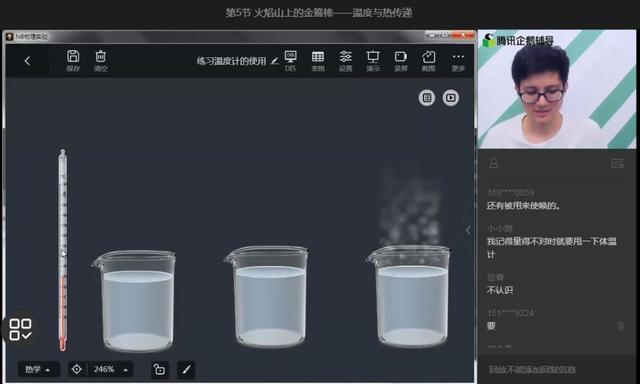Image resolution: width=640 pixels, height=384 pixels.
Task: Save the experiment with 保存 icon
Action: (73, 60)
